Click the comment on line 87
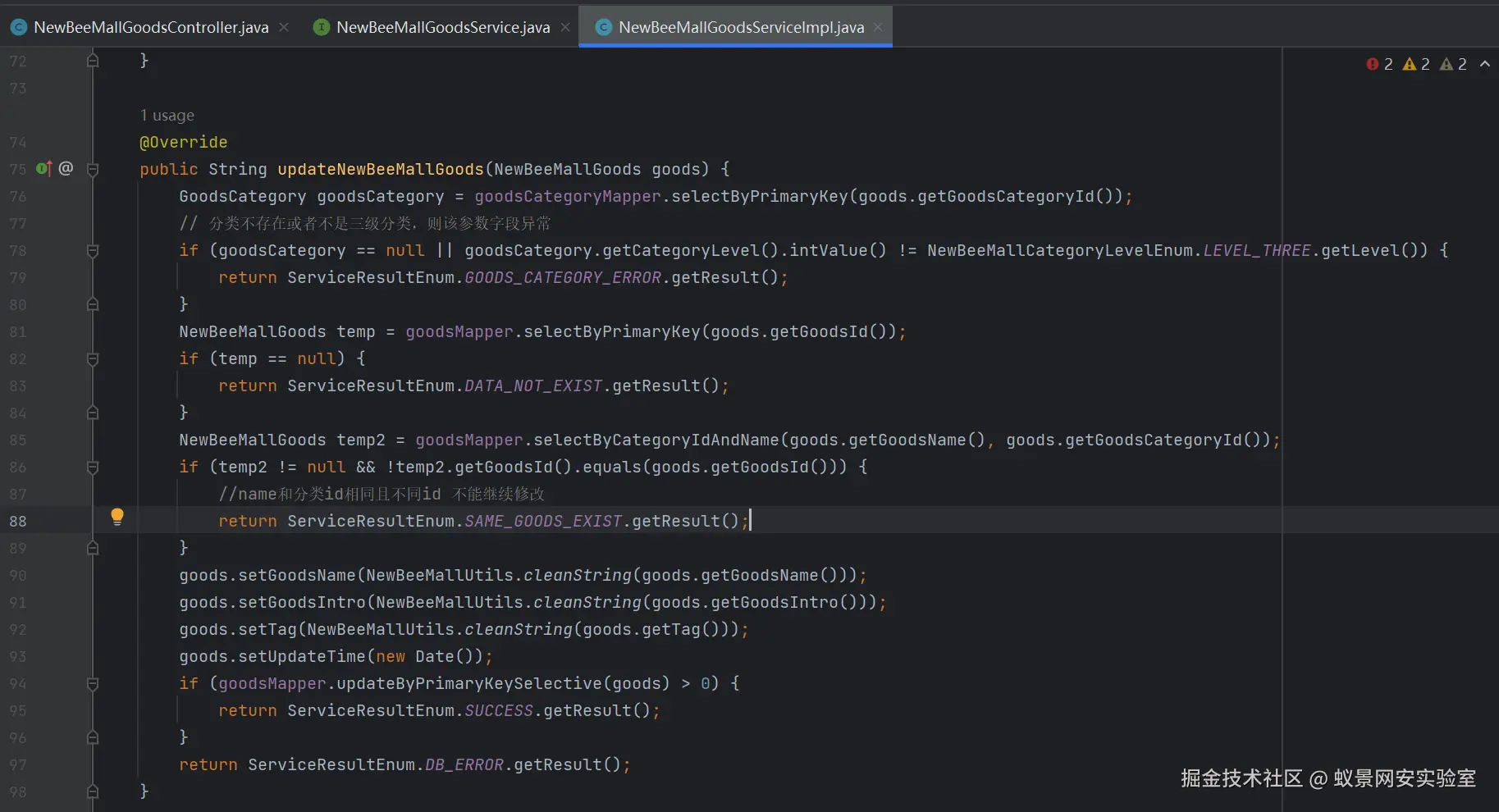This screenshot has height=812, width=1499. coord(382,494)
